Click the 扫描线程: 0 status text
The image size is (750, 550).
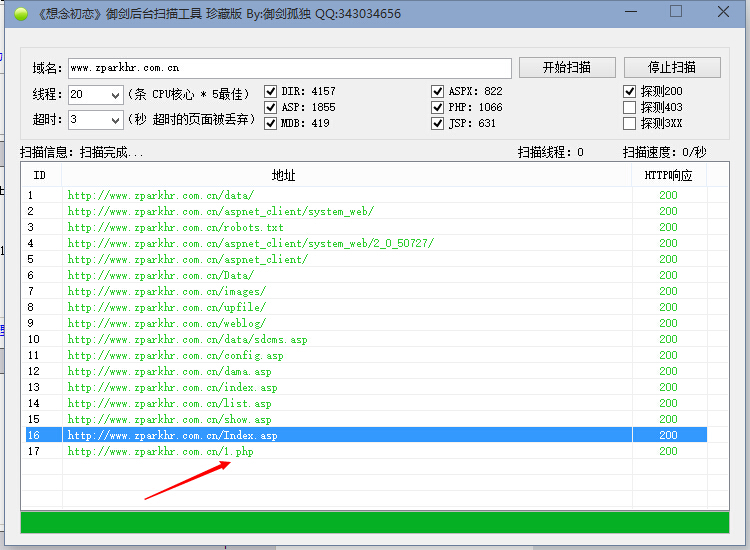pos(551,153)
